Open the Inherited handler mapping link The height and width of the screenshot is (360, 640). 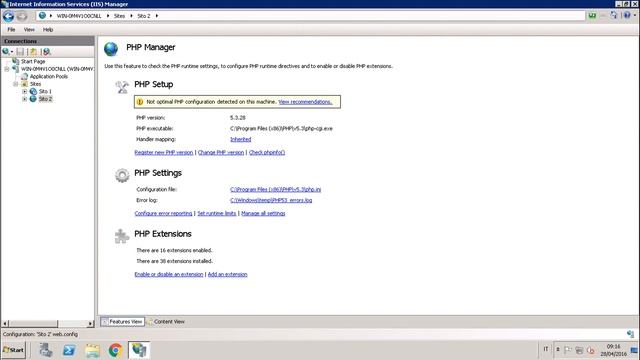(240, 139)
